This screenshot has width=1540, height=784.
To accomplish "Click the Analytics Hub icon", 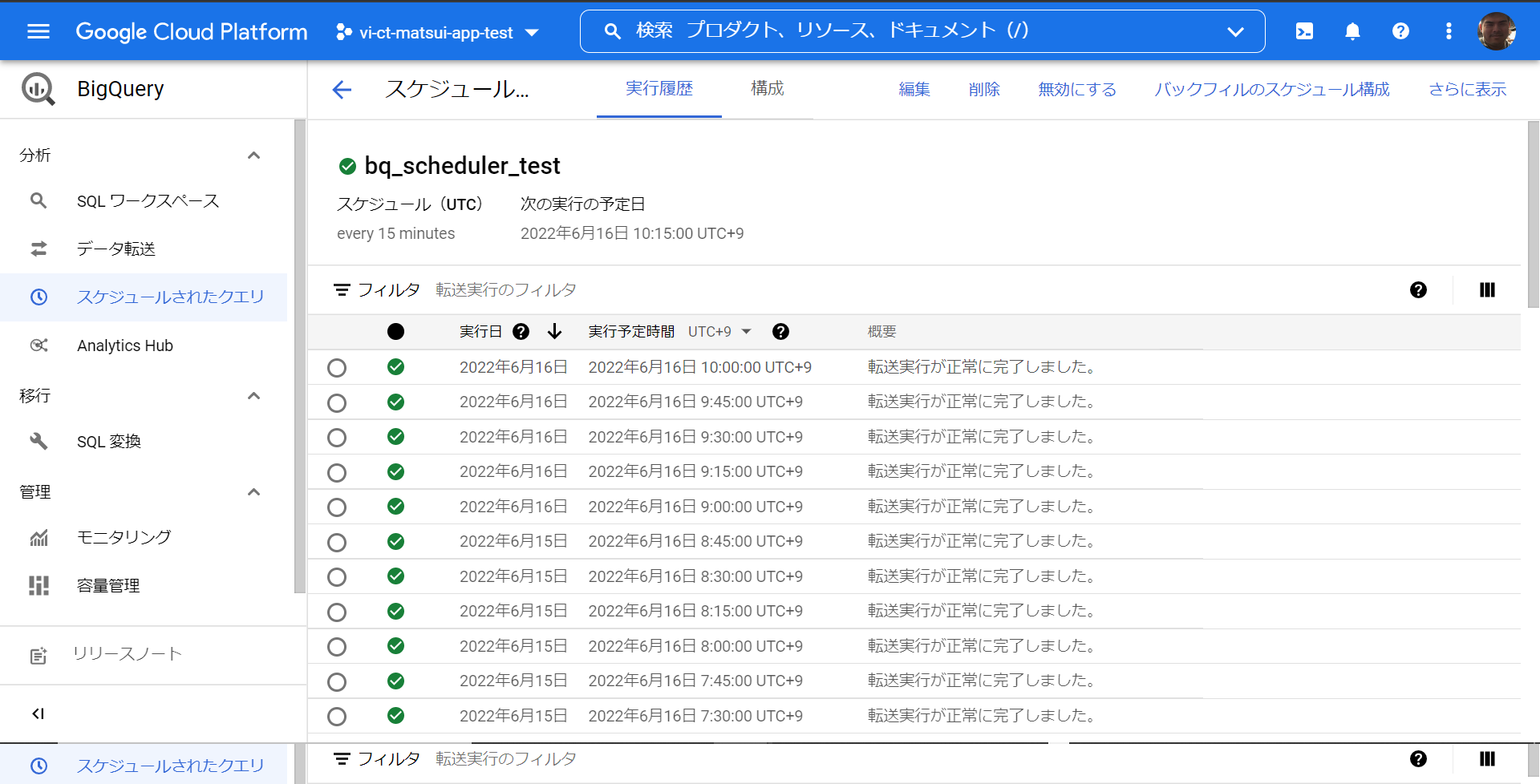I will click(x=38, y=345).
